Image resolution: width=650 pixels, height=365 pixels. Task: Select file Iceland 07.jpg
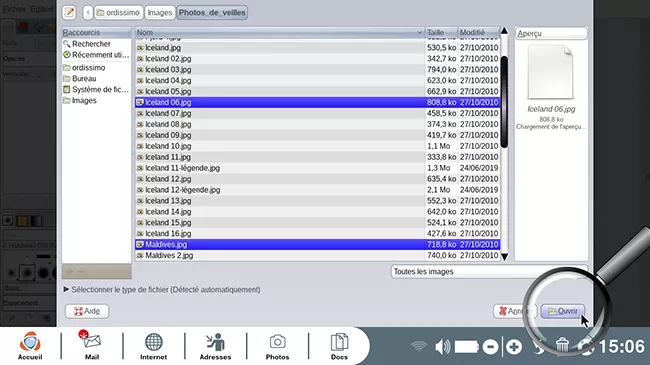[318, 113]
